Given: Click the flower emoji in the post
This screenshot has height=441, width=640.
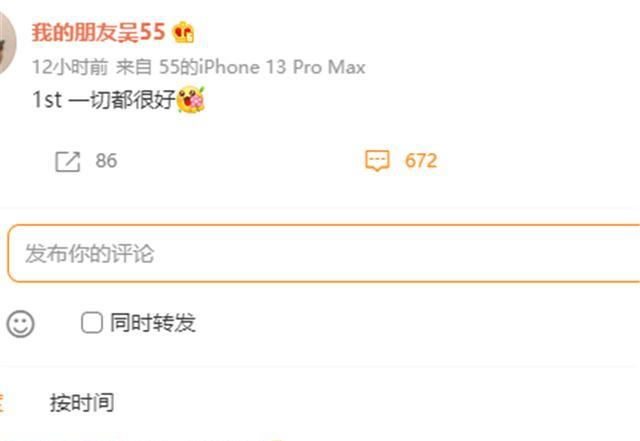Looking at the screenshot, I should (191, 100).
